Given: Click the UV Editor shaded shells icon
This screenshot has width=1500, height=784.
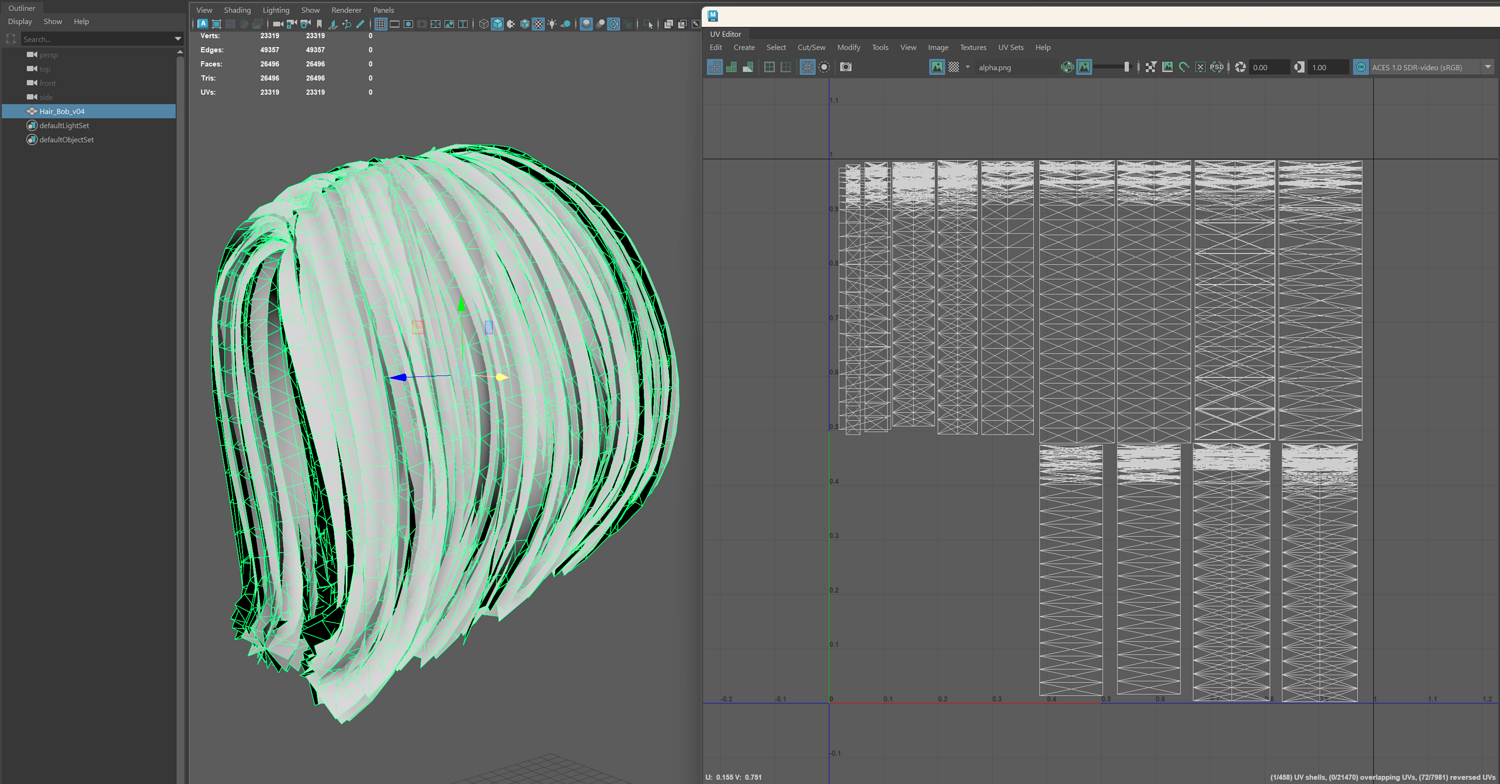Looking at the screenshot, I should pos(731,67).
